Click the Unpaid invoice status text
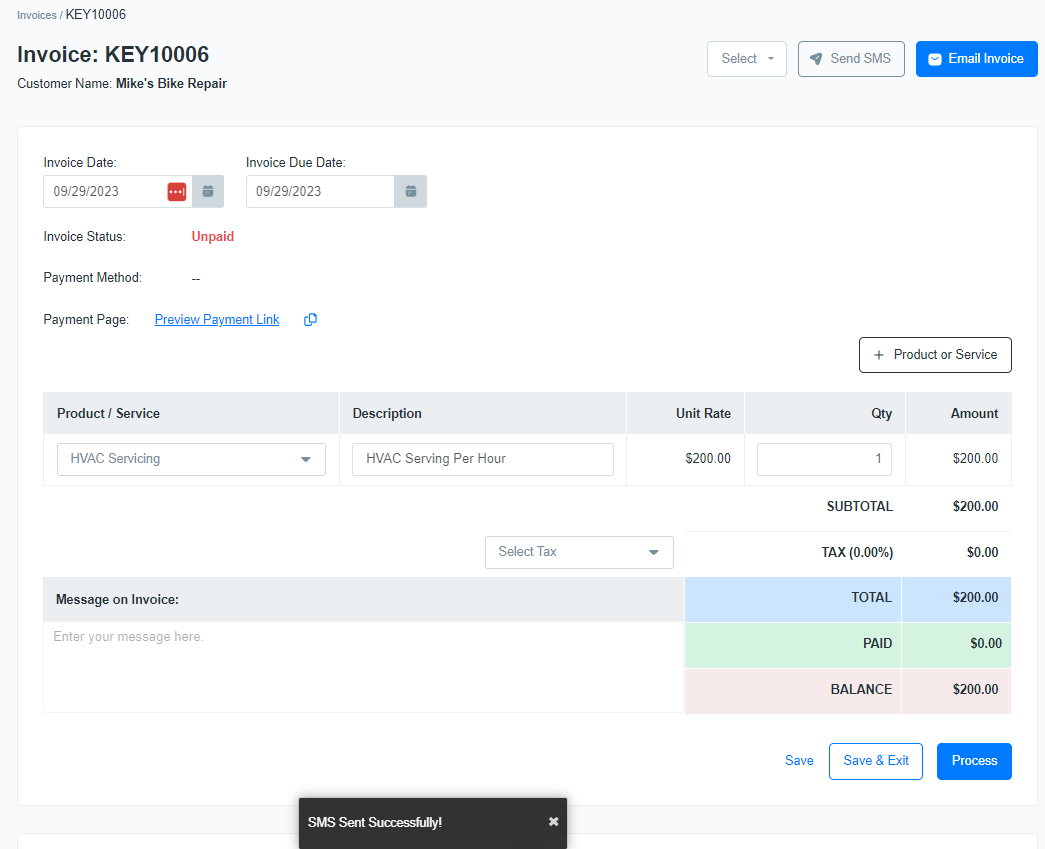Image resolution: width=1045 pixels, height=849 pixels. pyautogui.click(x=213, y=237)
